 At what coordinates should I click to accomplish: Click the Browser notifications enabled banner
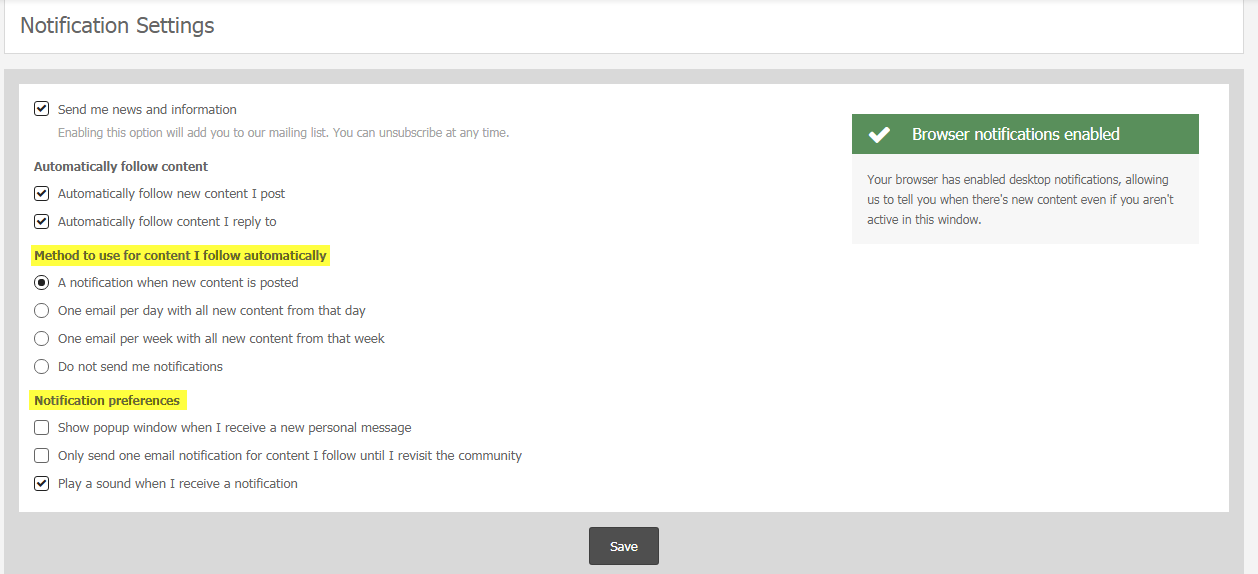[x=1025, y=134]
